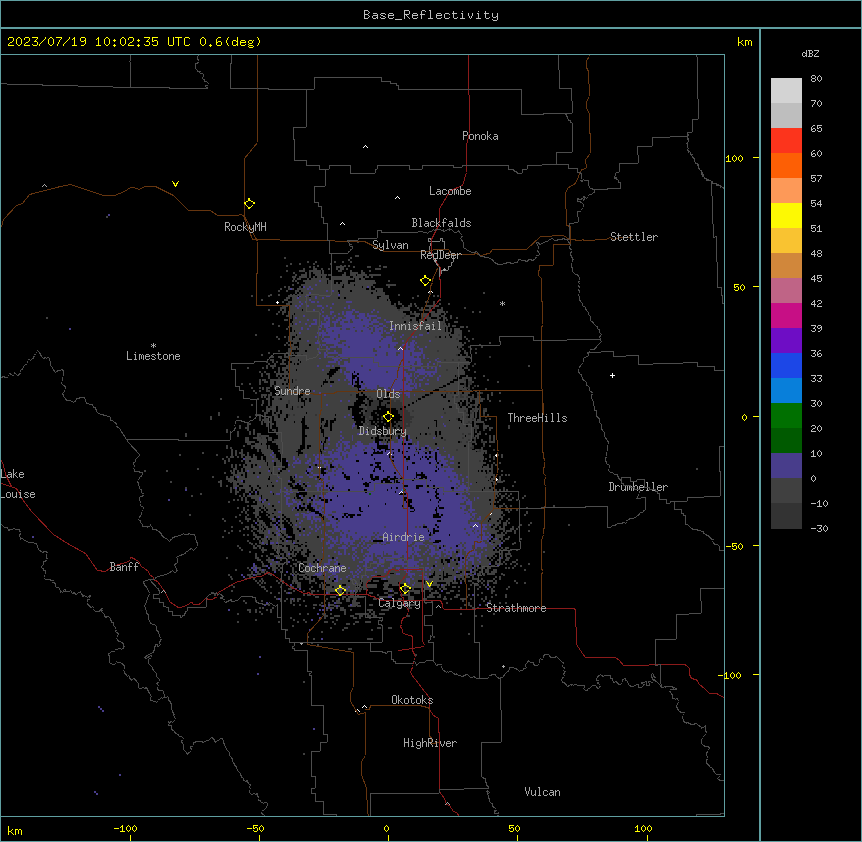This screenshot has width=862, height=842.
Task: Click the Vulcan town label
Action: (542, 792)
